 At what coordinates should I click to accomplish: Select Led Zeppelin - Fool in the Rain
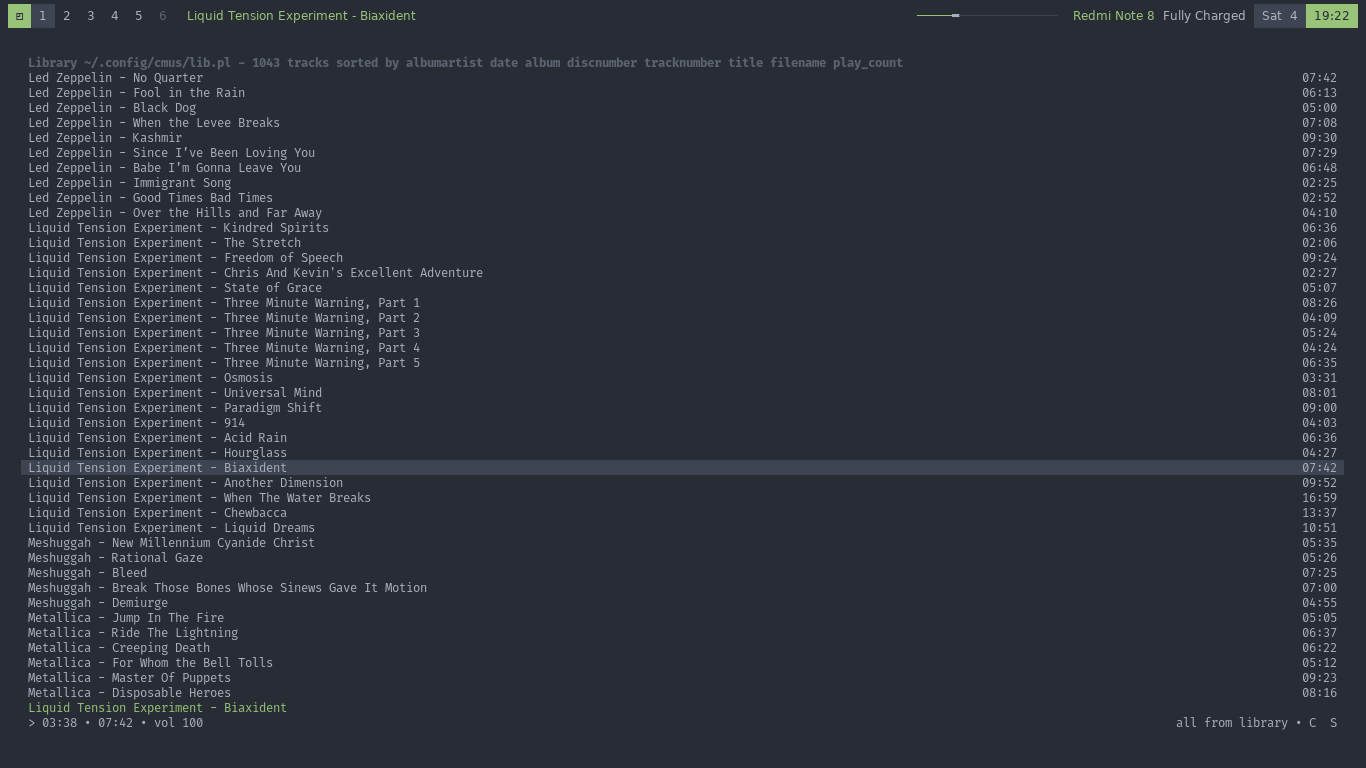pos(682,93)
